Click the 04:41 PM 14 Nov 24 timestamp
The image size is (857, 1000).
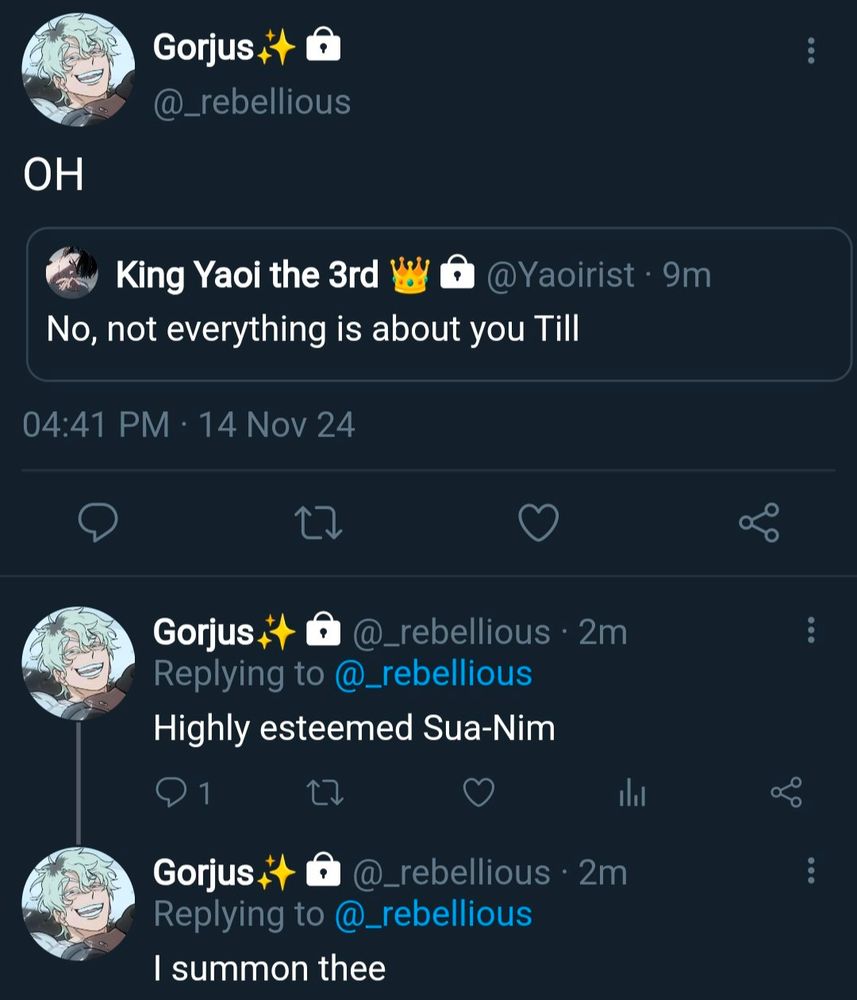pyautogui.click(x=188, y=426)
